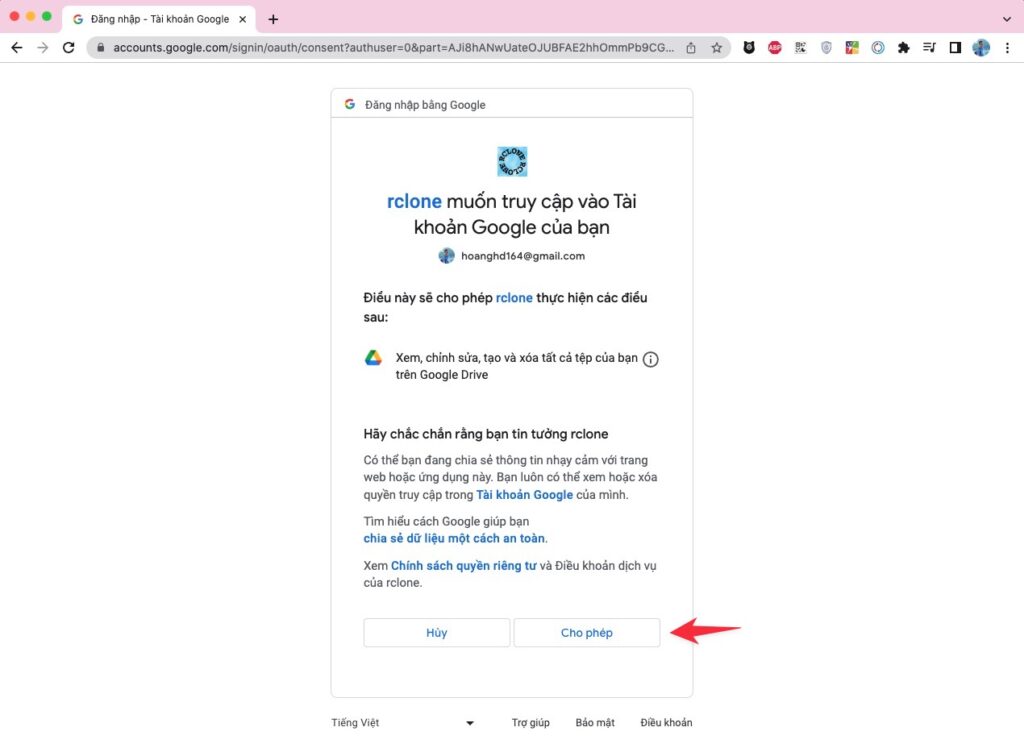The width and height of the screenshot is (1024, 748).
Task: Open the AdBlock Plus extension
Action: [775, 48]
